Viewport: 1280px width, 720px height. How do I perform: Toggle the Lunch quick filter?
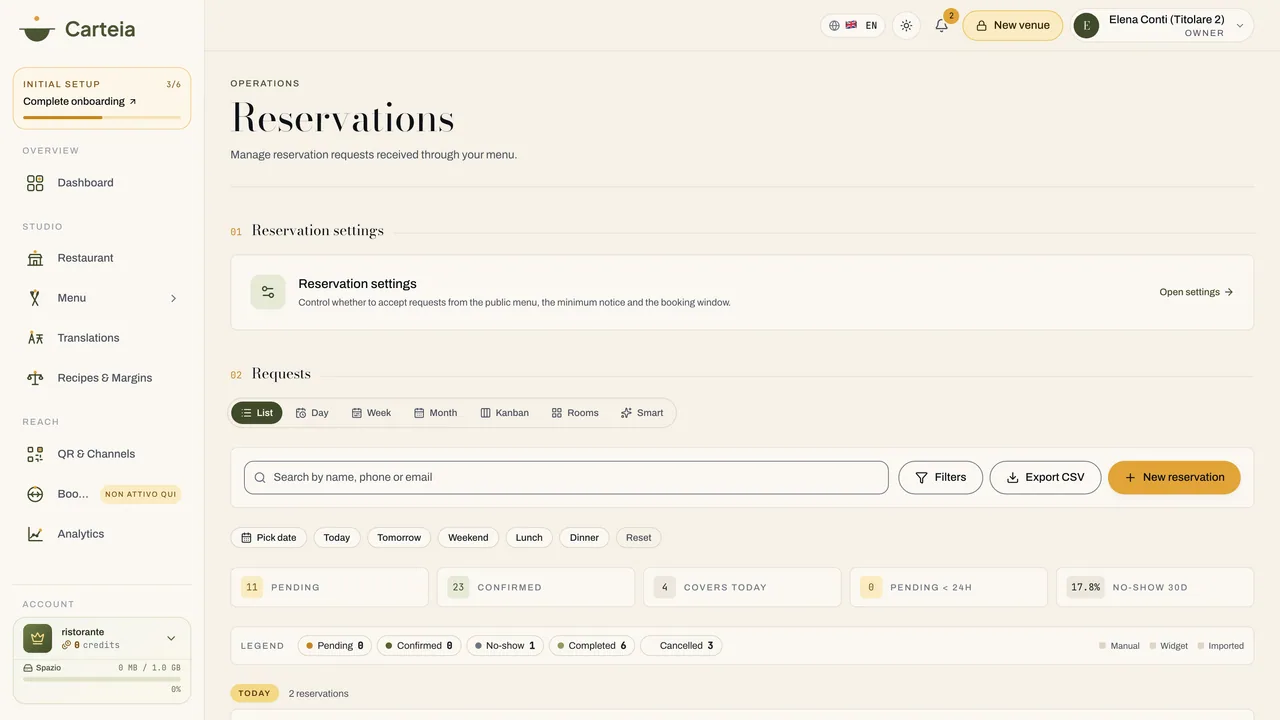(529, 538)
